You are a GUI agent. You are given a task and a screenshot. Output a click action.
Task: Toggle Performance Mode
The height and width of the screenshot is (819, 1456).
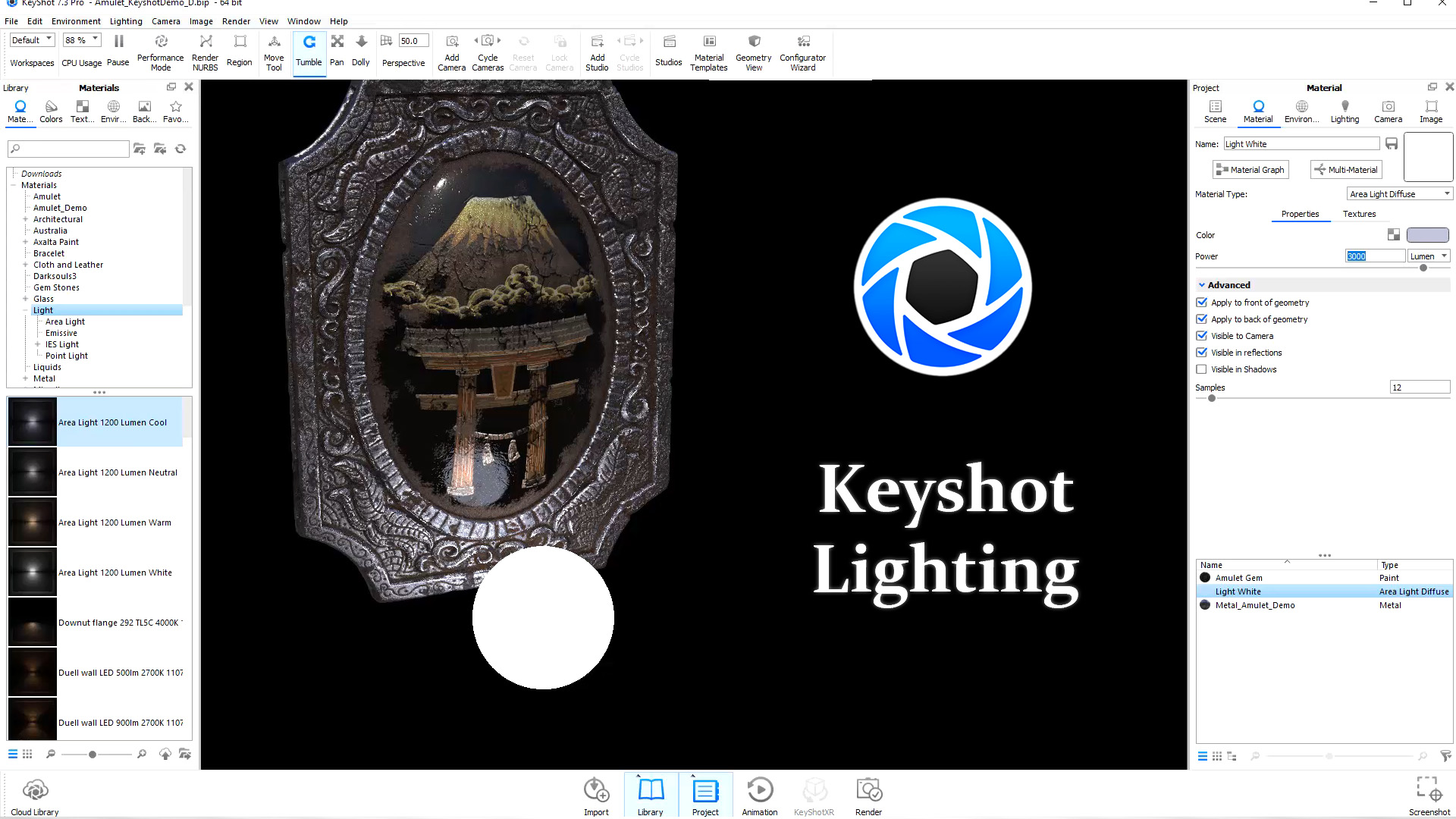click(x=160, y=52)
